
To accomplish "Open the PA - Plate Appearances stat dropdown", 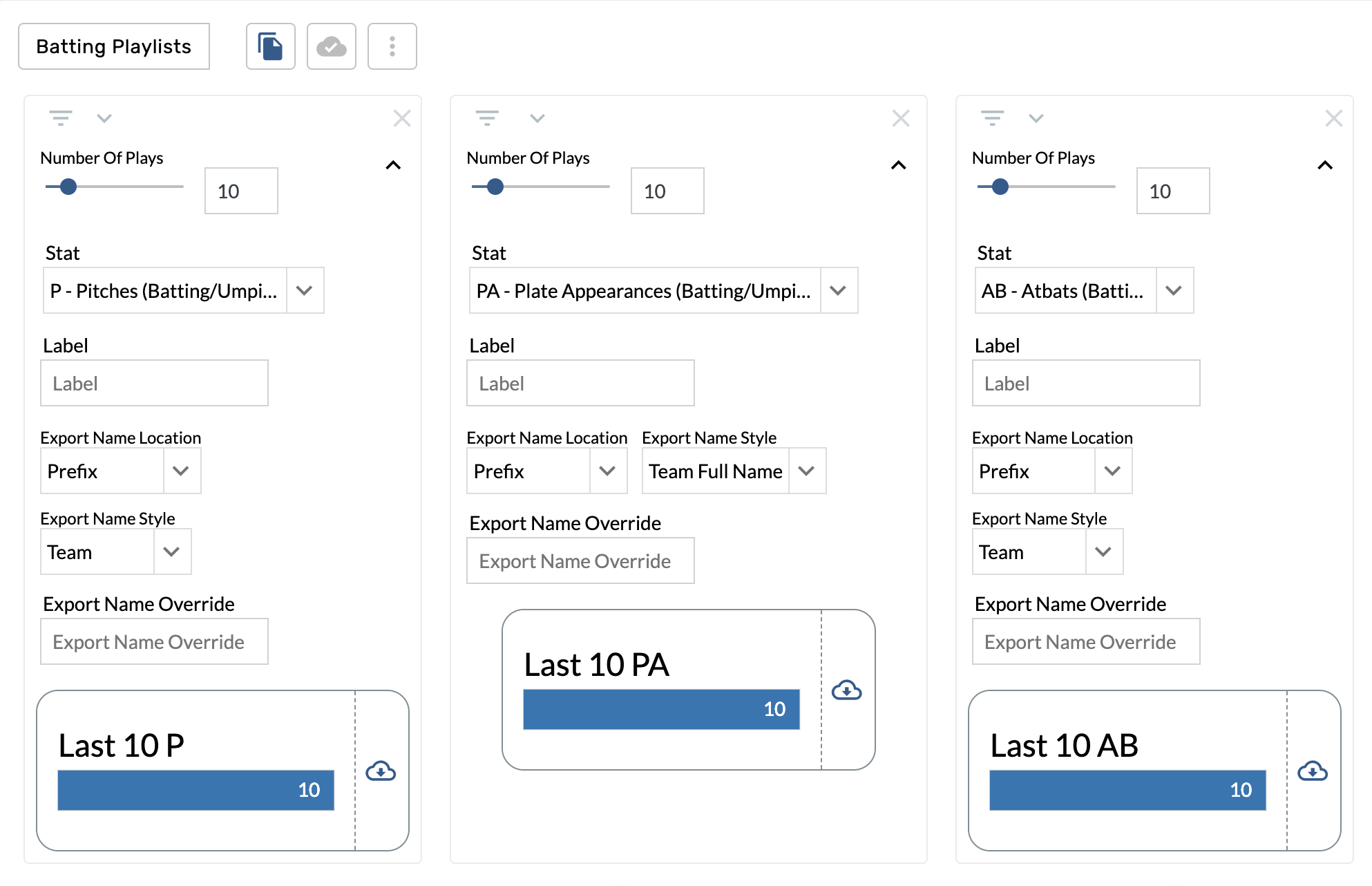I will [838, 291].
